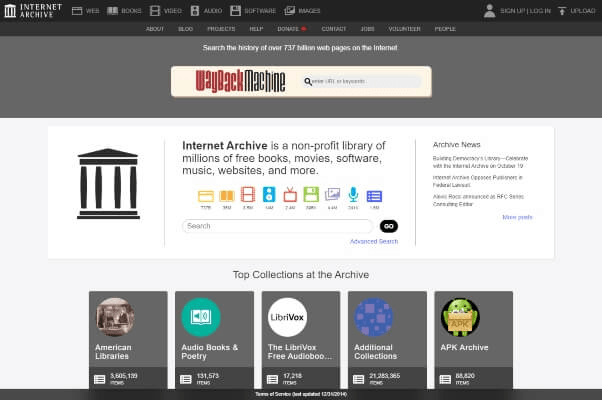Click the Audio Books & Poetry title text
The width and height of the screenshot is (602, 400).
click(210, 352)
